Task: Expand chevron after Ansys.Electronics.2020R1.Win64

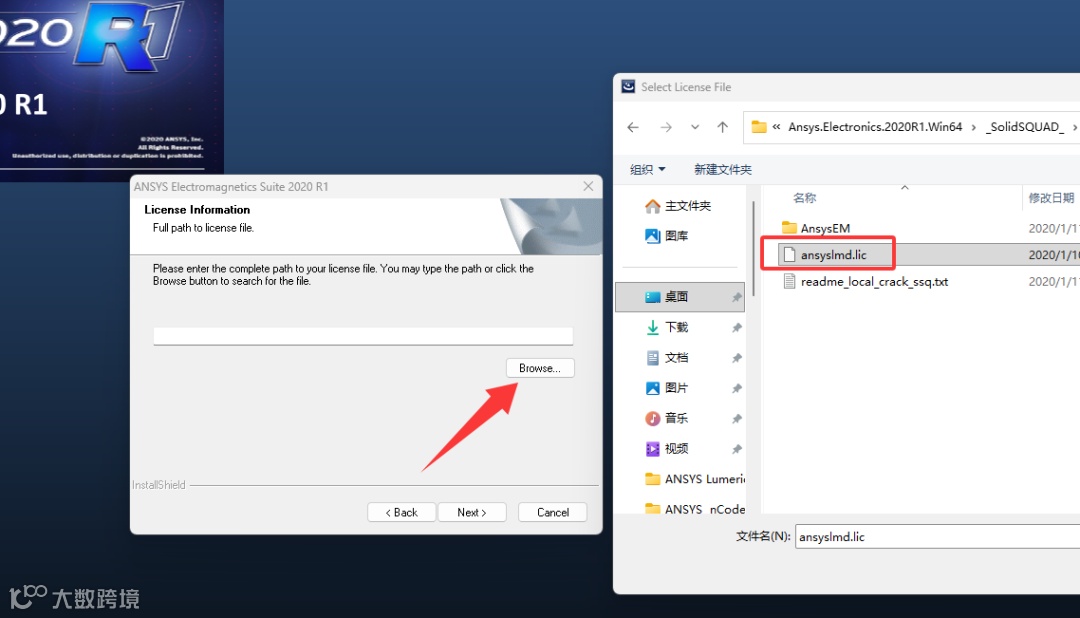Action: coord(973,127)
